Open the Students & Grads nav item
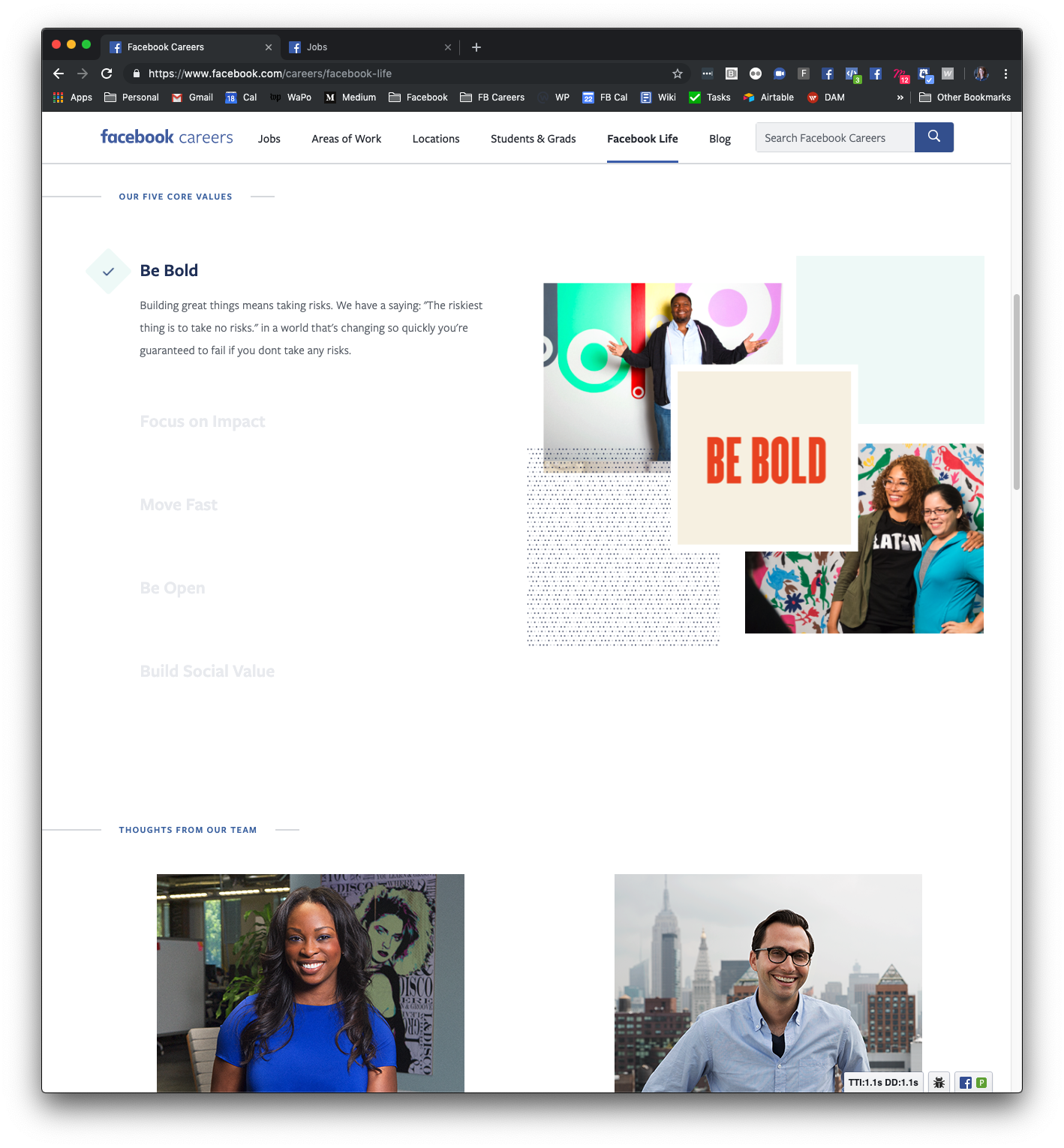This screenshot has width=1064, height=1148. [x=534, y=139]
